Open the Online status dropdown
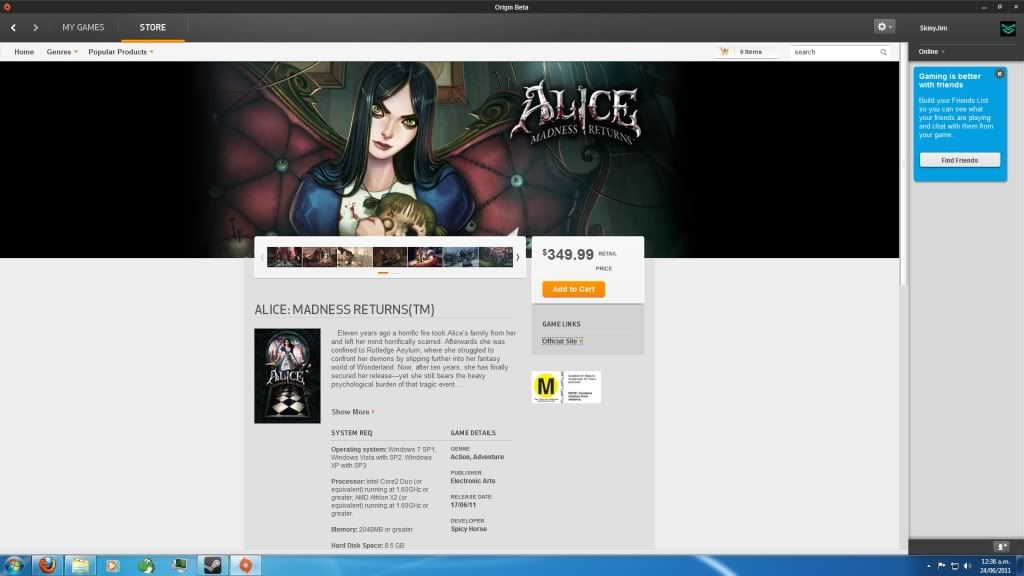Screen dimensions: 1024x576 (931, 52)
